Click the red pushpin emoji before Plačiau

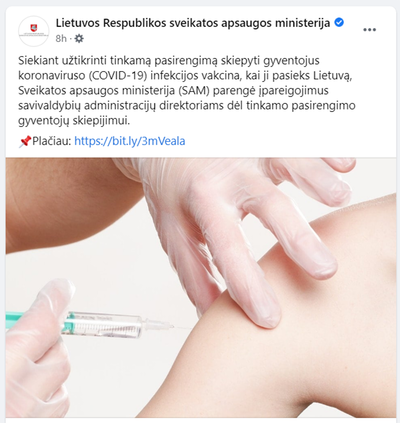pyautogui.click(x=25, y=141)
